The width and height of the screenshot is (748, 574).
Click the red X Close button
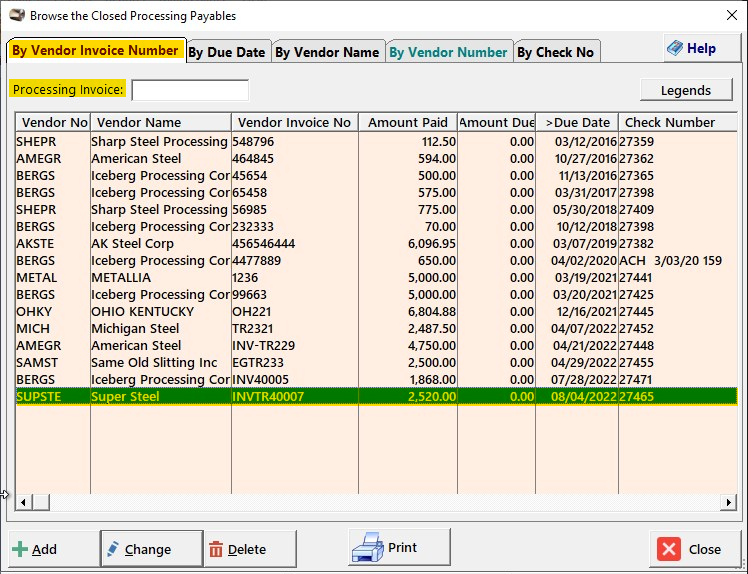(x=695, y=549)
